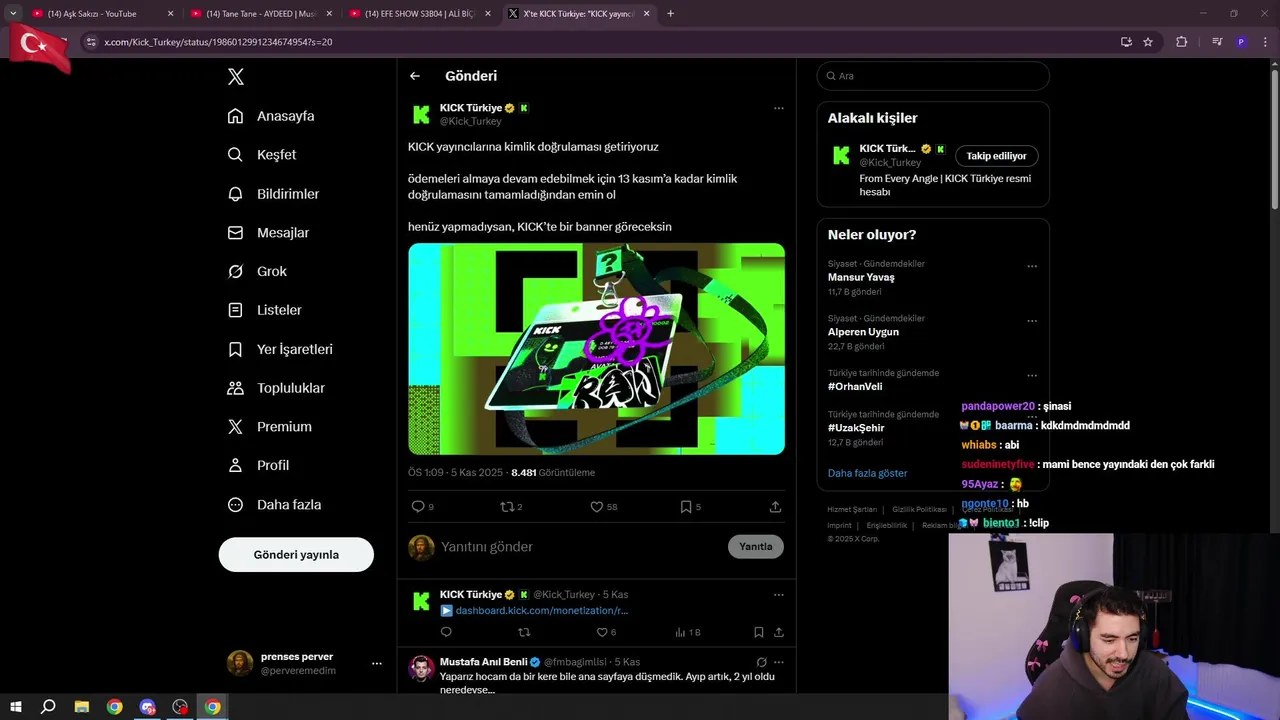Open more options for Alperen Uygun trend
The image size is (1280, 720).
tap(1032, 322)
